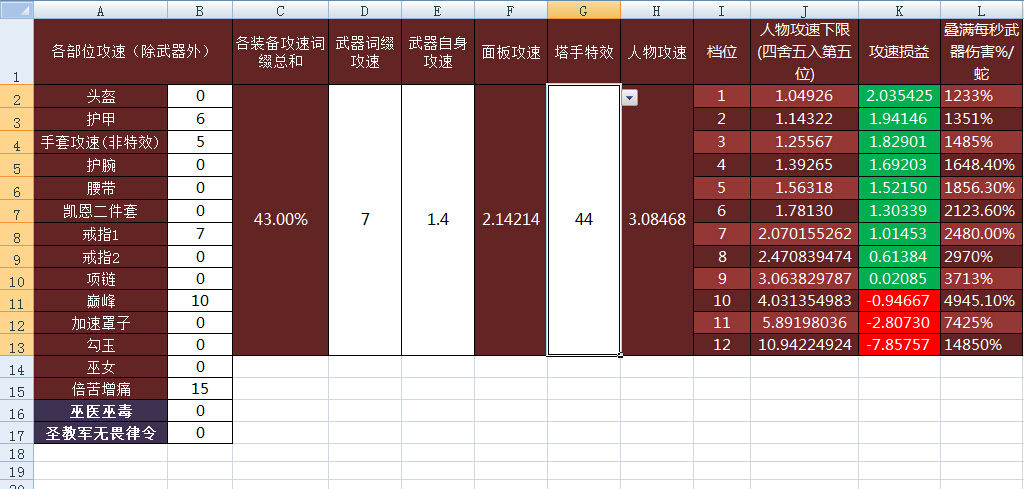Click green cell value 1.69203
Screen dimensions: 1024x489
click(899, 165)
